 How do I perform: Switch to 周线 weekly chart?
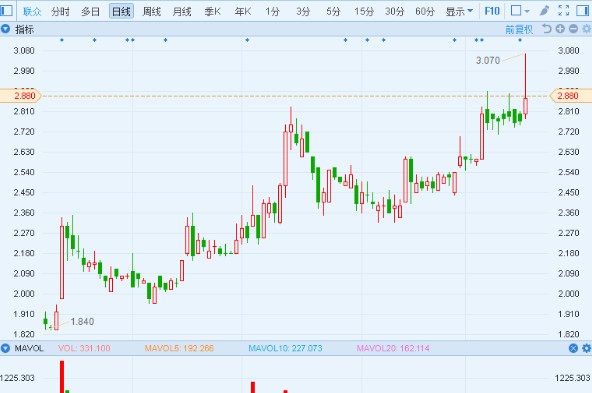(x=151, y=11)
